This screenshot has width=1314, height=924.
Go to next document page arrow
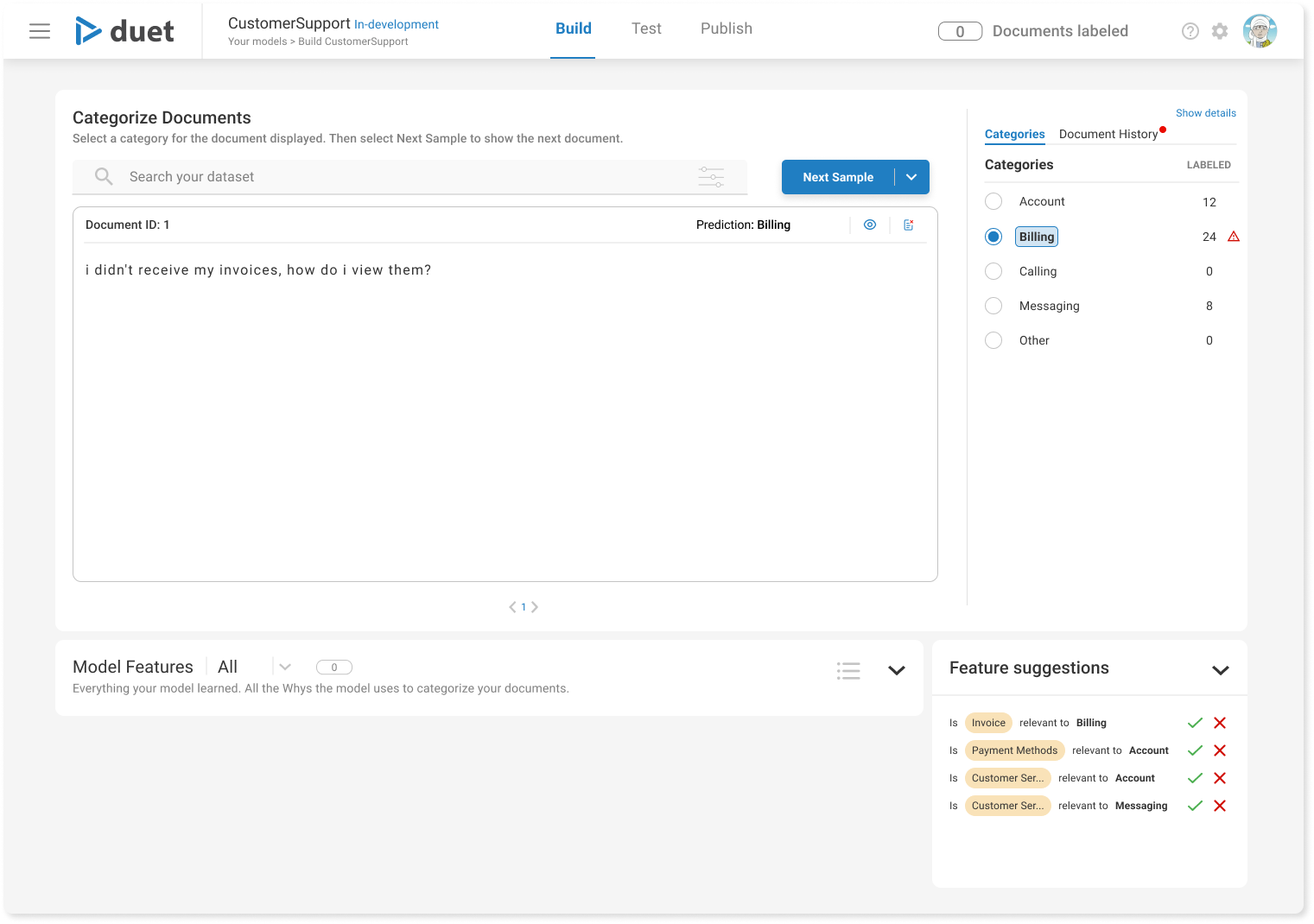pos(535,607)
